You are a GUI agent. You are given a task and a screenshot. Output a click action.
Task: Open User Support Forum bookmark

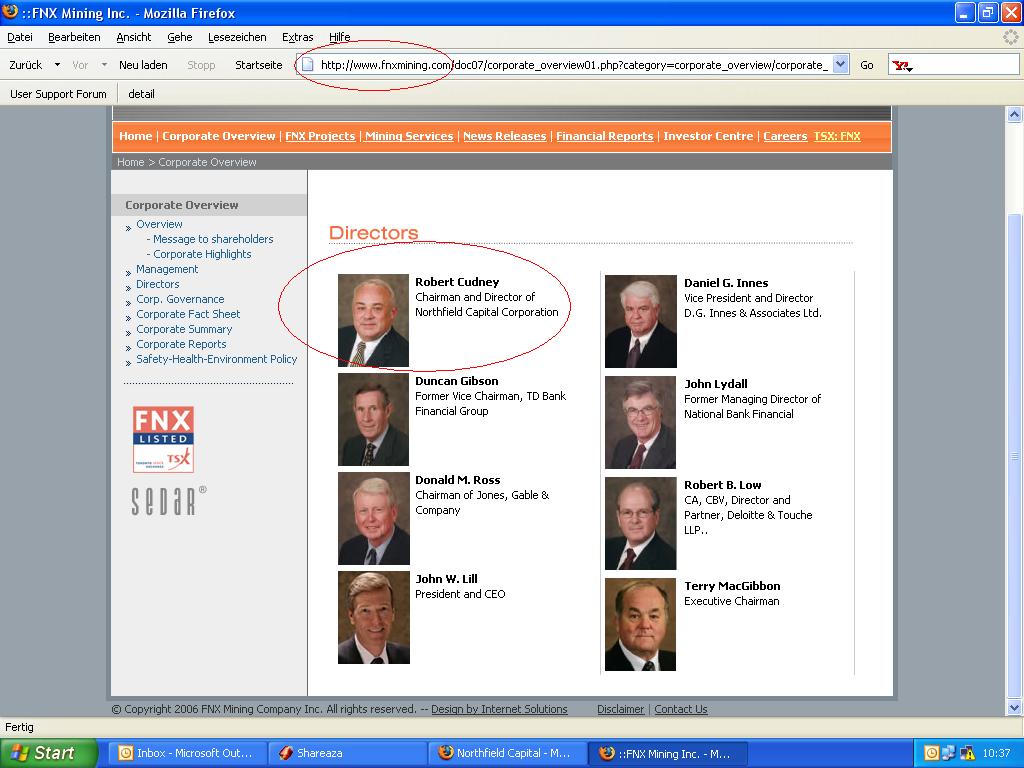click(x=58, y=94)
